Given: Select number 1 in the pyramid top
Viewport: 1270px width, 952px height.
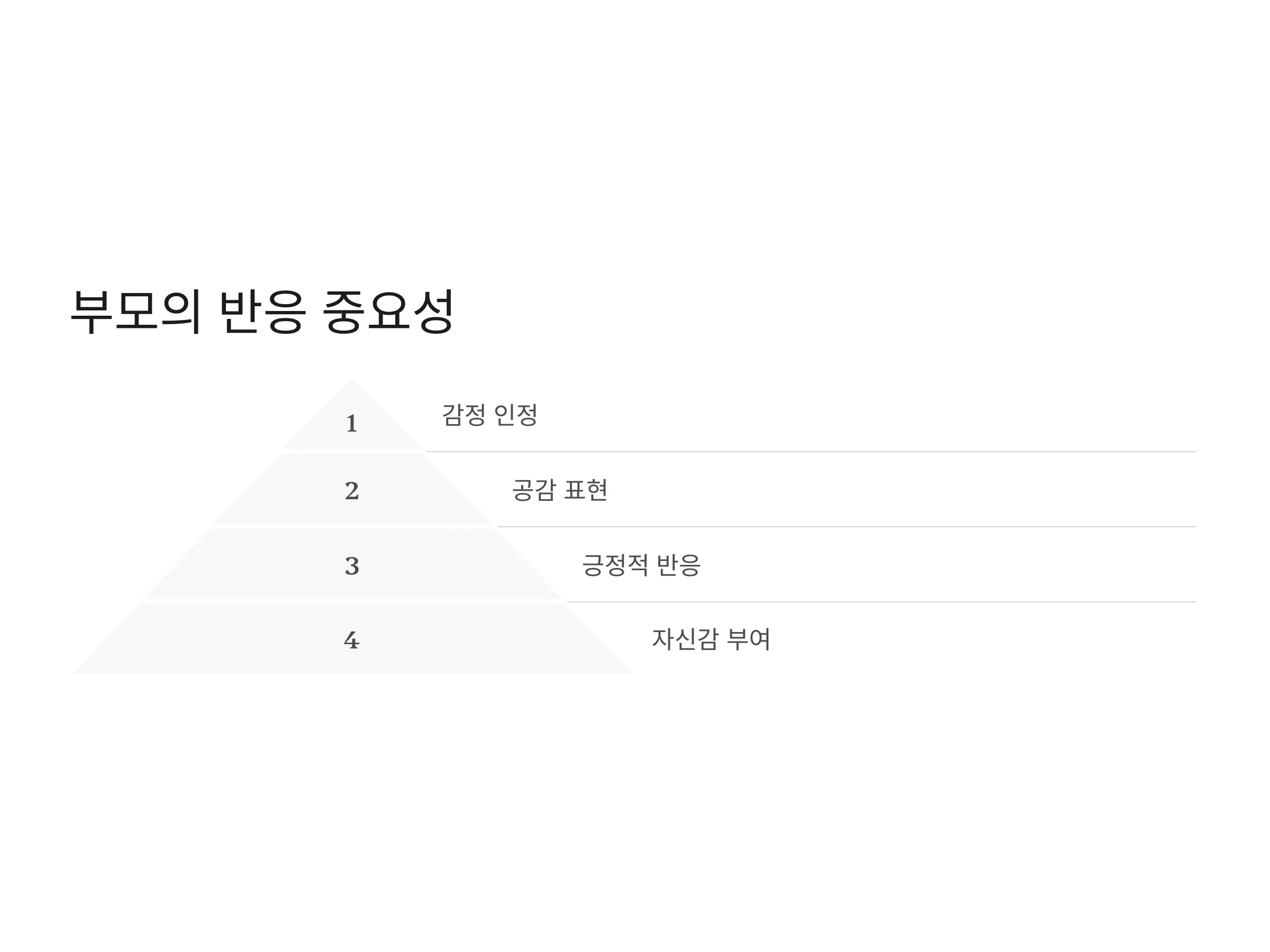Looking at the screenshot, I should [x=351, y=424].
